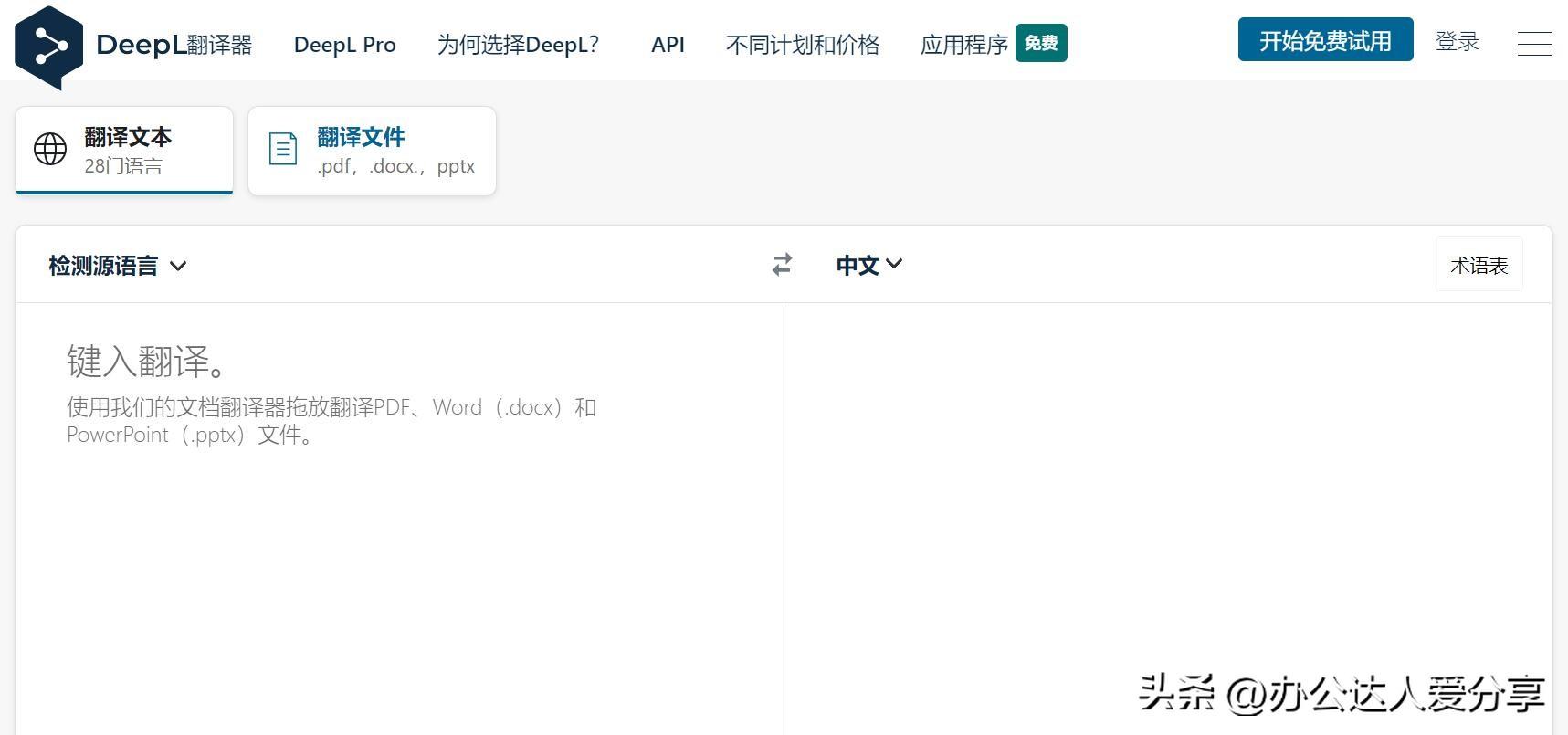Viewport: 1568px width, 735px height.
Task: Click the empty translation output panel
Action: [x=1168, y=519]
